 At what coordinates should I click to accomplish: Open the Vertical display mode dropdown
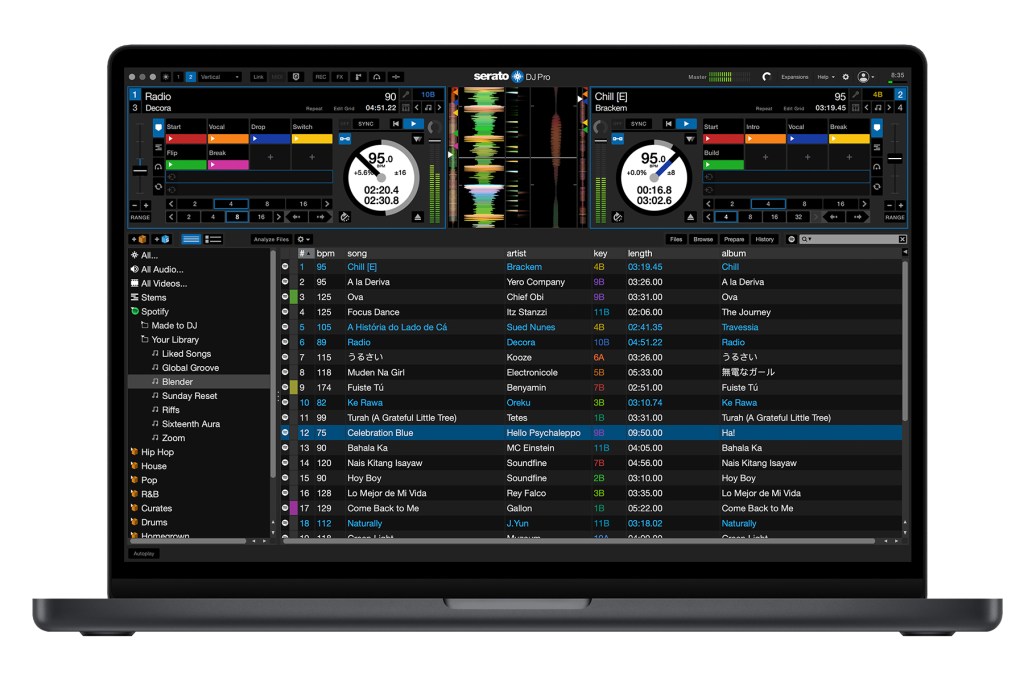click(218, 77)
